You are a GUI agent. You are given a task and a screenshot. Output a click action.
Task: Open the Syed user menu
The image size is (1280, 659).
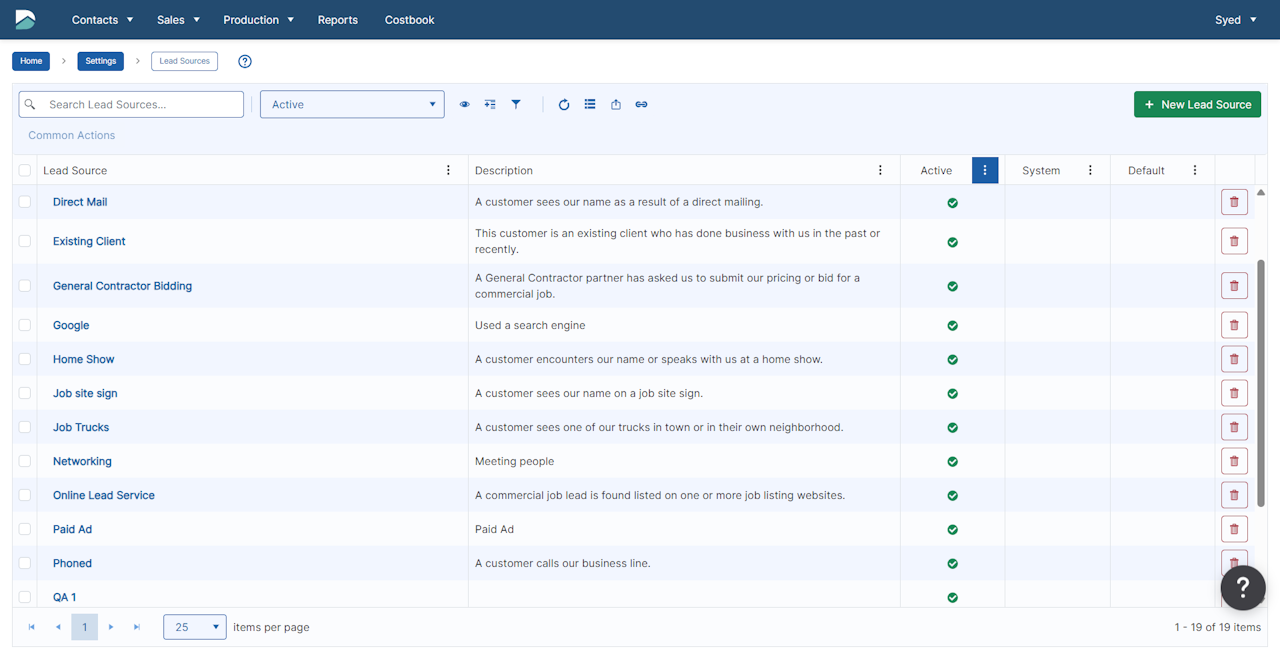click(1235, 20)
